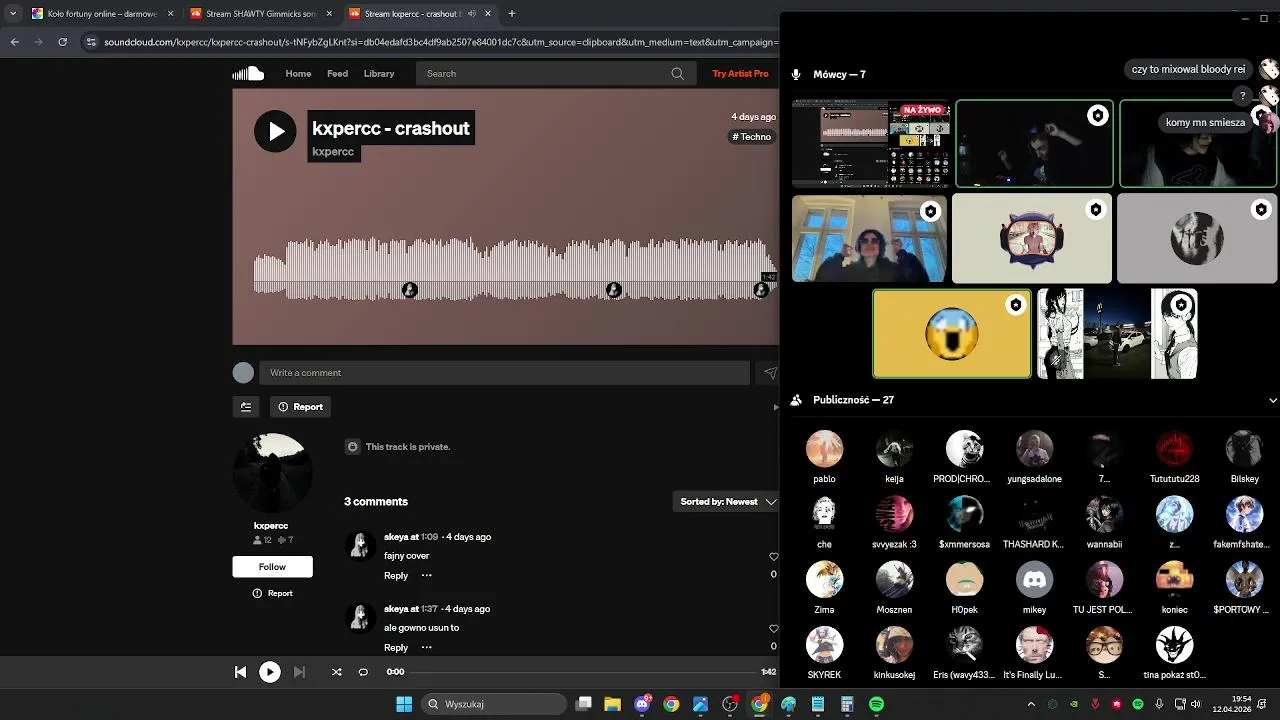
Task: Open kxpercc artist link under track title
Action: (333, 152)
